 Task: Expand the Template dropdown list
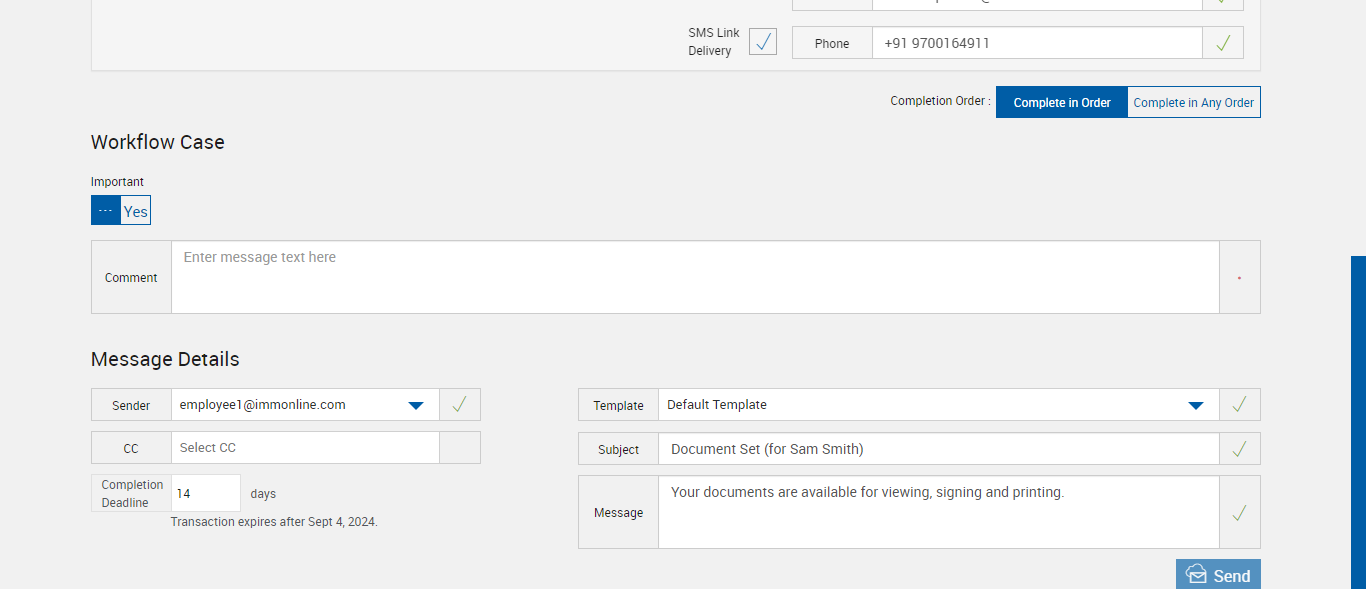(x=1195, y=405)
